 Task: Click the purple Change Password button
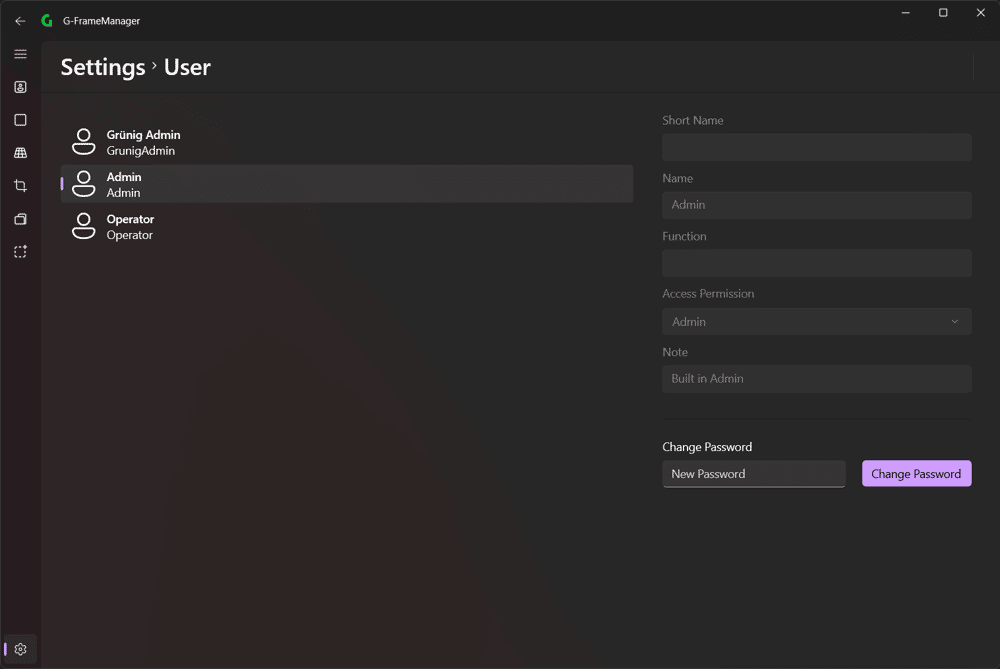(916, 474)
